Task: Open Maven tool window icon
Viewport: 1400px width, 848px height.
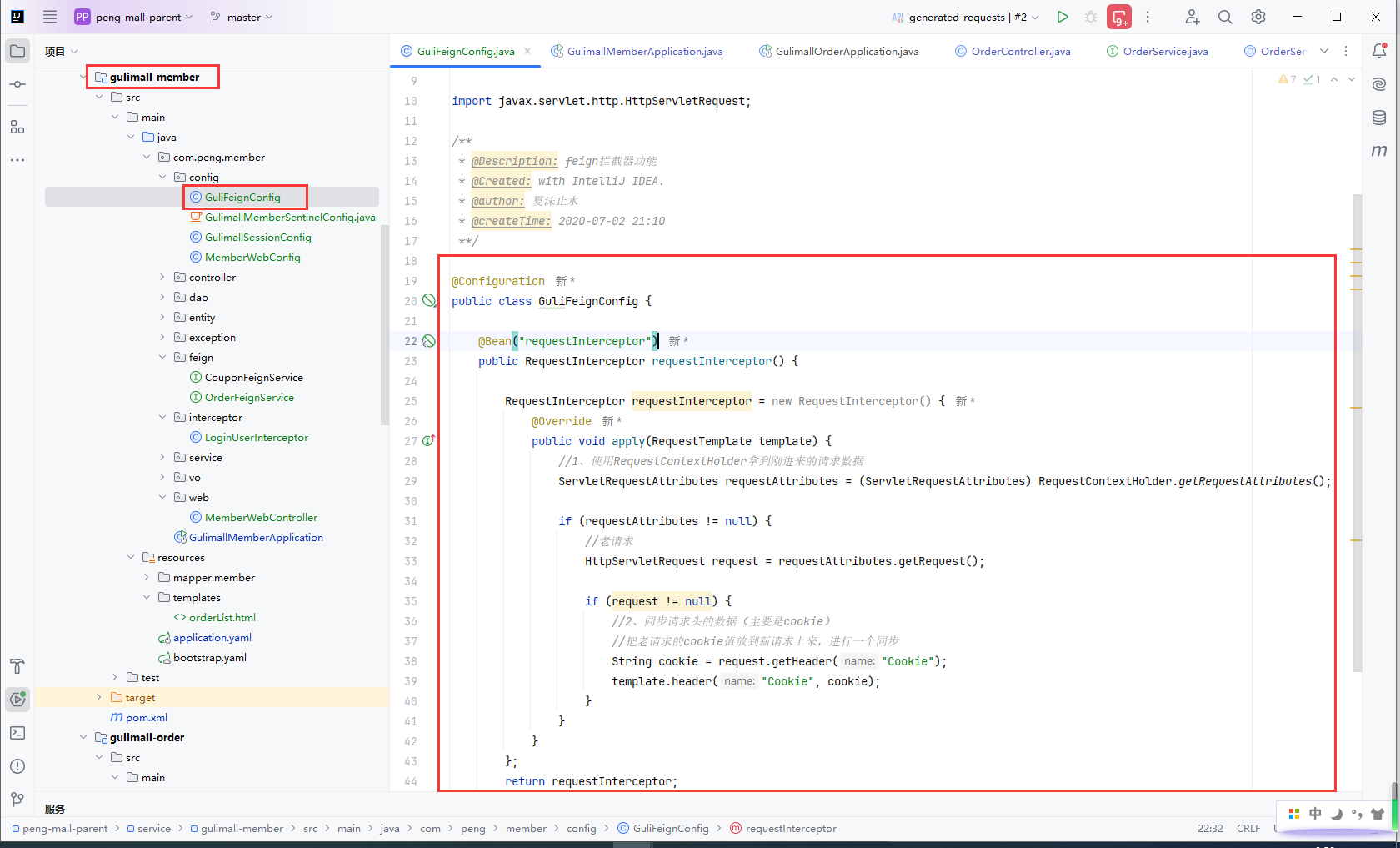Action: tap(1379, 151)
